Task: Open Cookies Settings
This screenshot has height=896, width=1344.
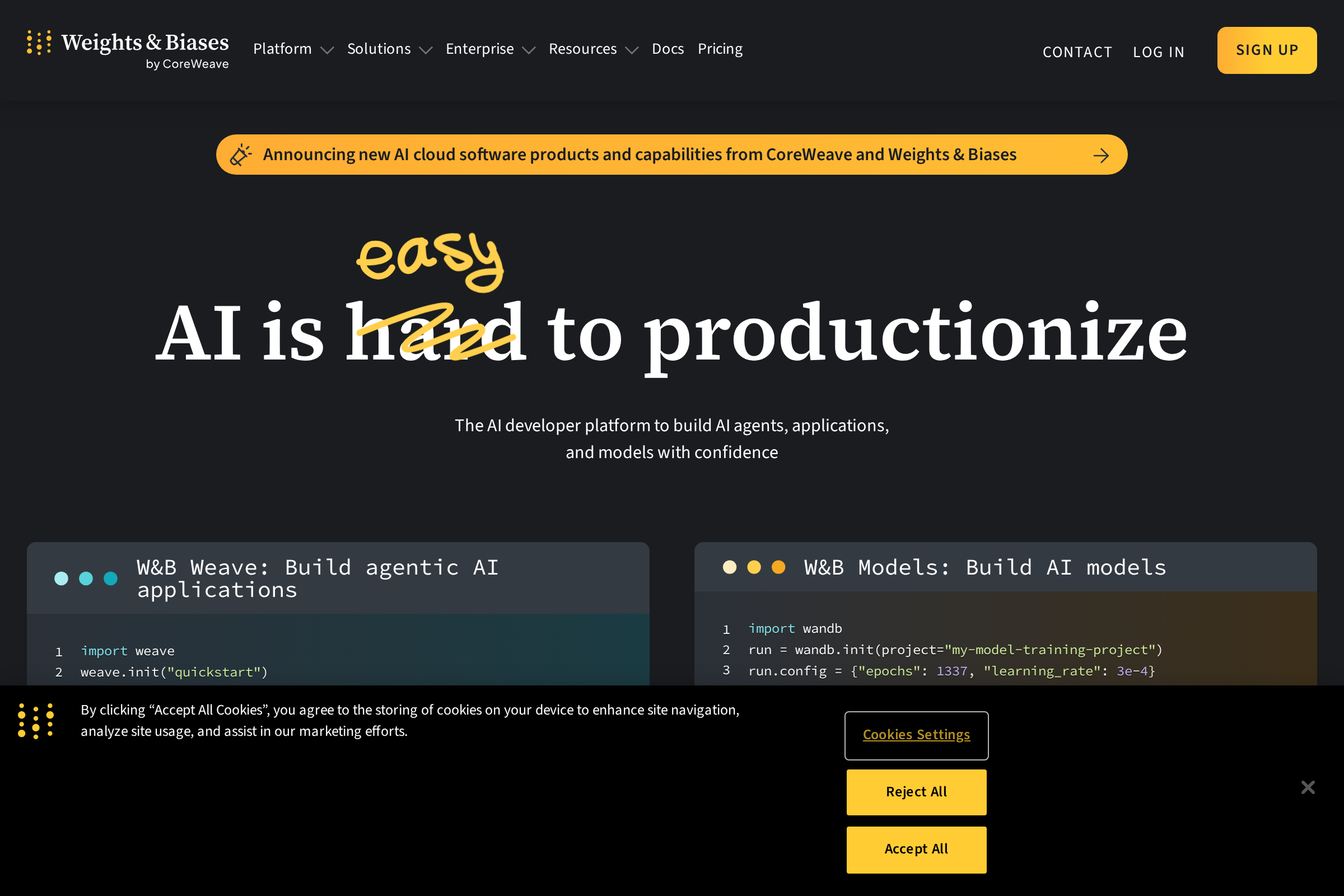Action: [916, 735]
